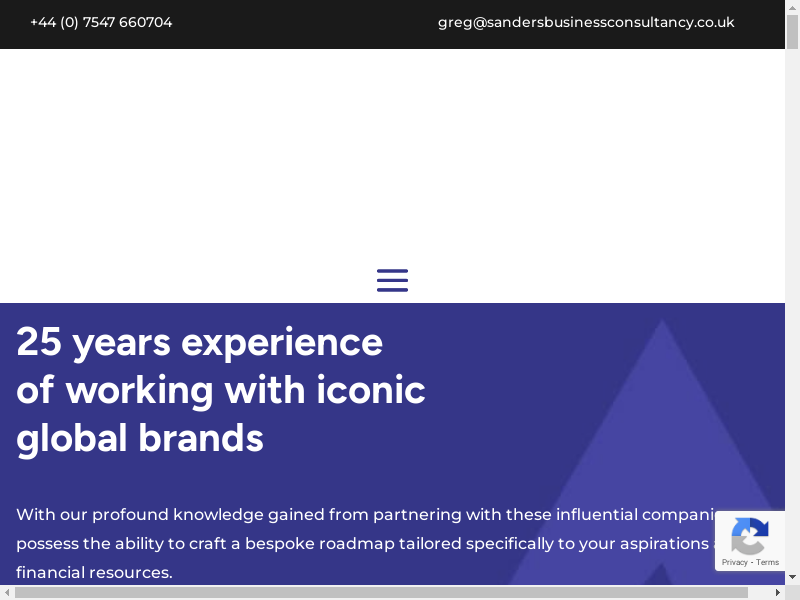This screenshot has width=800, height=600.
Task: Click the vertical scrollbar up arrow
Action: point(793,7)
